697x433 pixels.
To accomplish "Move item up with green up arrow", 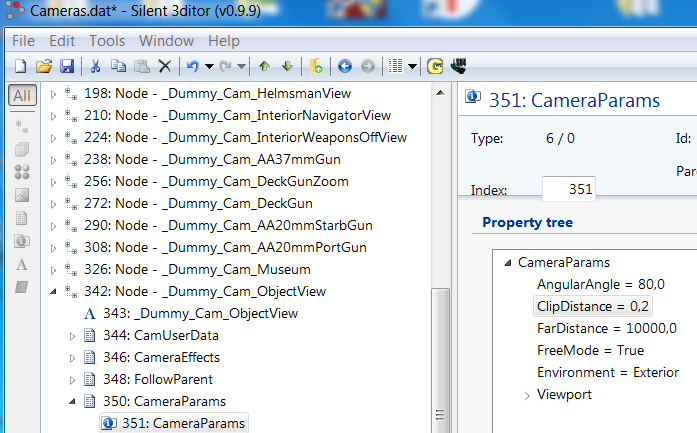I will point(264,66).
